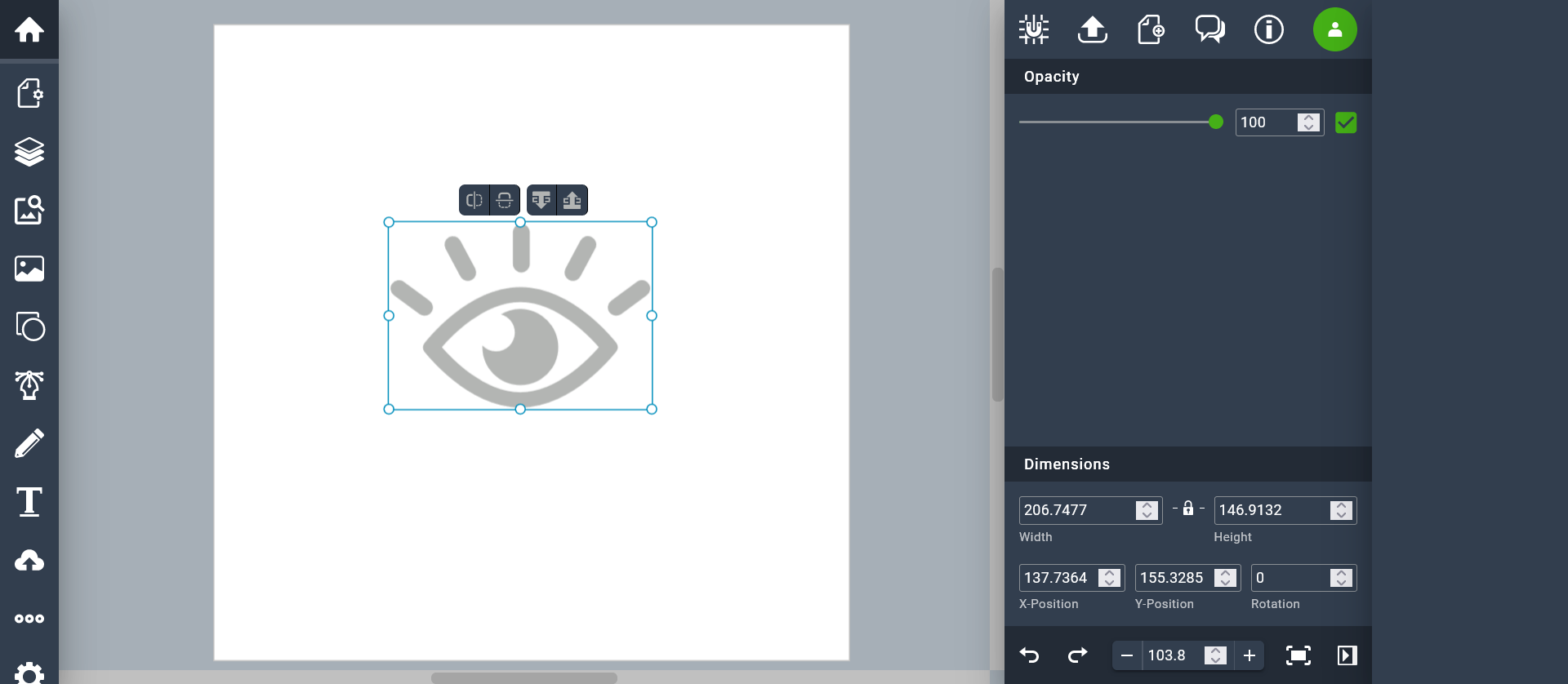The image size is (1568, 684).
Task: Toggle the aspect ratio lock
Action: click(x=1188, y=509)
